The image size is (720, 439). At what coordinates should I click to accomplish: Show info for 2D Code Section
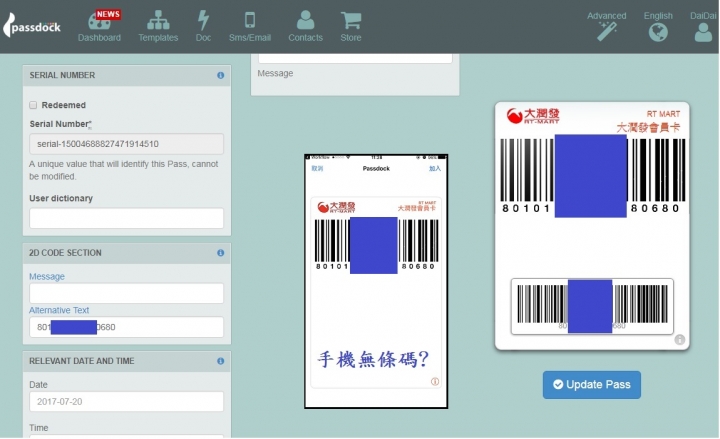click(220, 253)
